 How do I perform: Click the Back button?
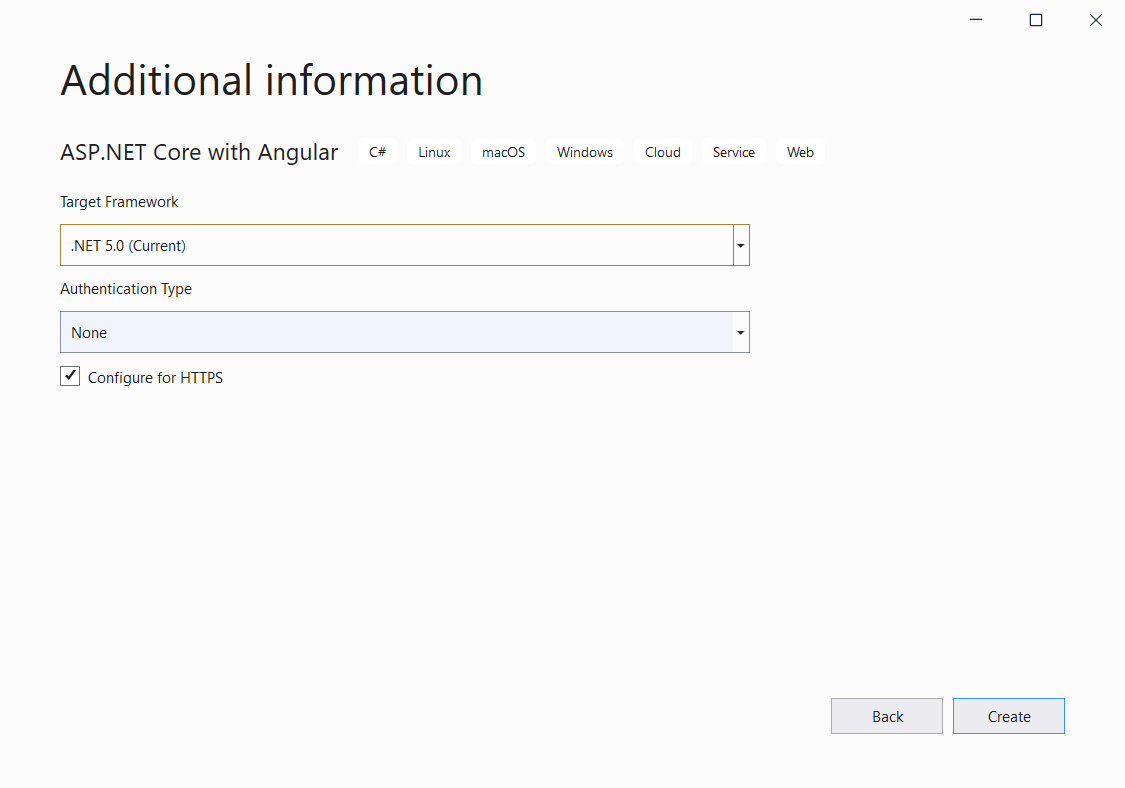click(x=886, y=716)
